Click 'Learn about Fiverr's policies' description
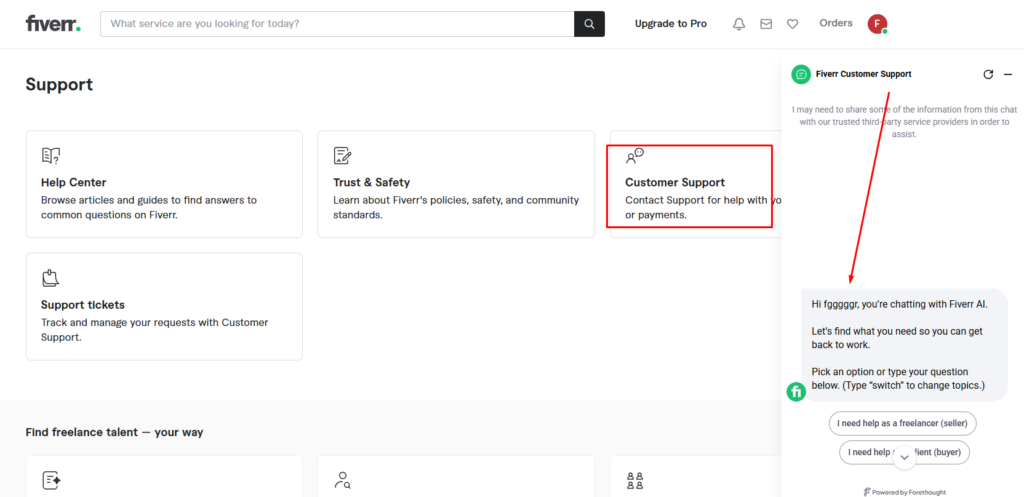This screenshot has height=497, width=1024. 456,207
